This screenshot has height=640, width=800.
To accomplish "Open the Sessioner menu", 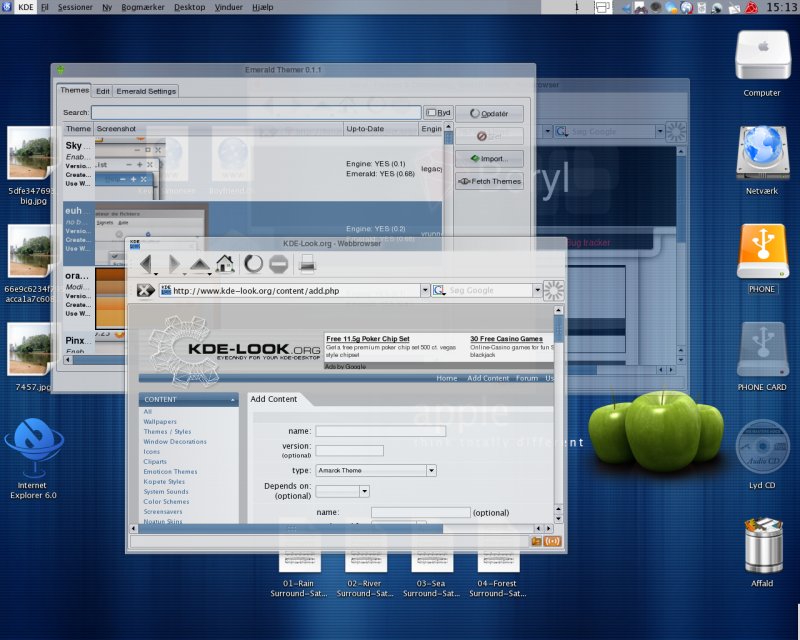I will (75, 7).
